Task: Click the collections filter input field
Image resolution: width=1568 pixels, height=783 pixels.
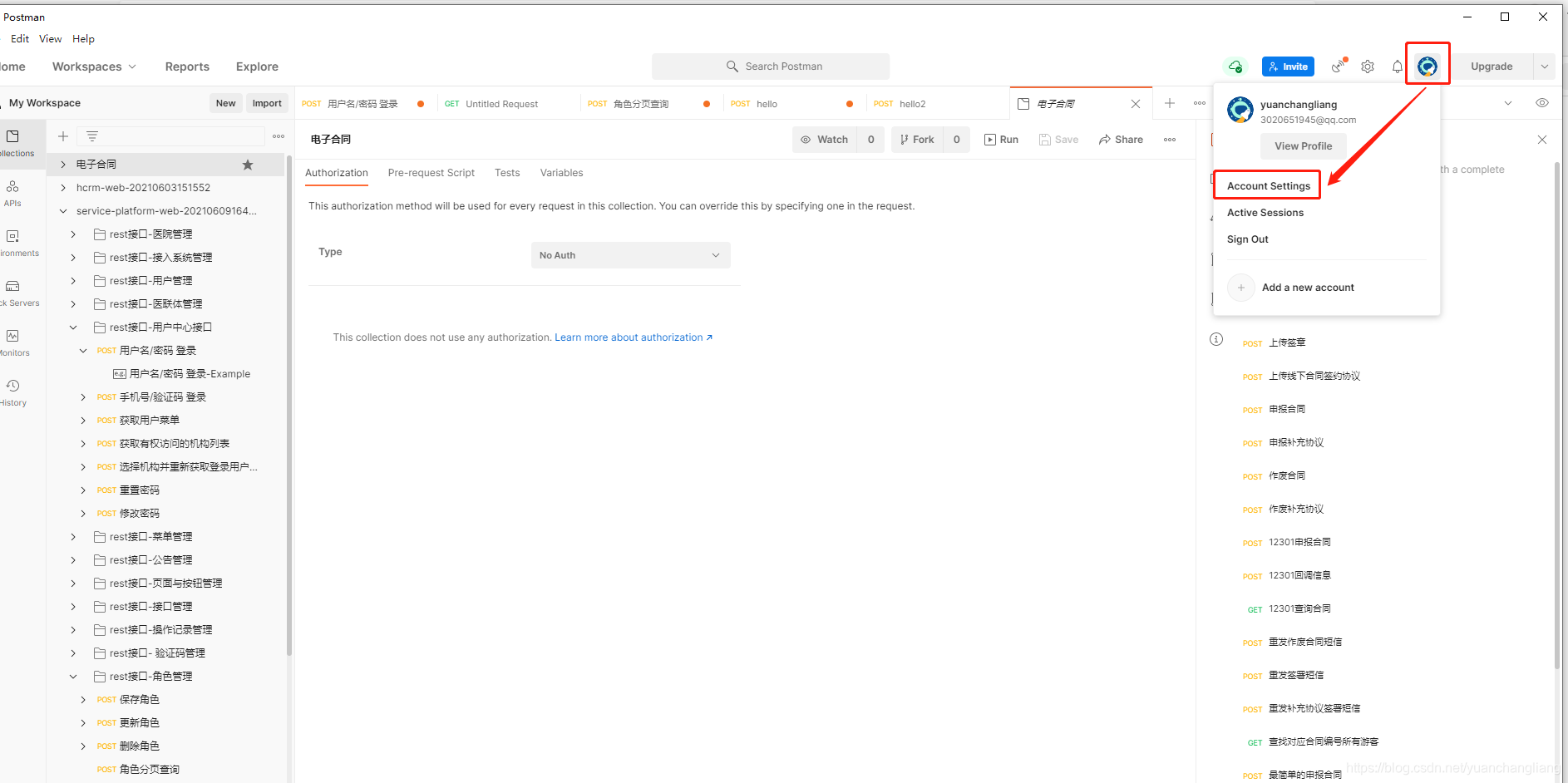Action: (171, 136)
